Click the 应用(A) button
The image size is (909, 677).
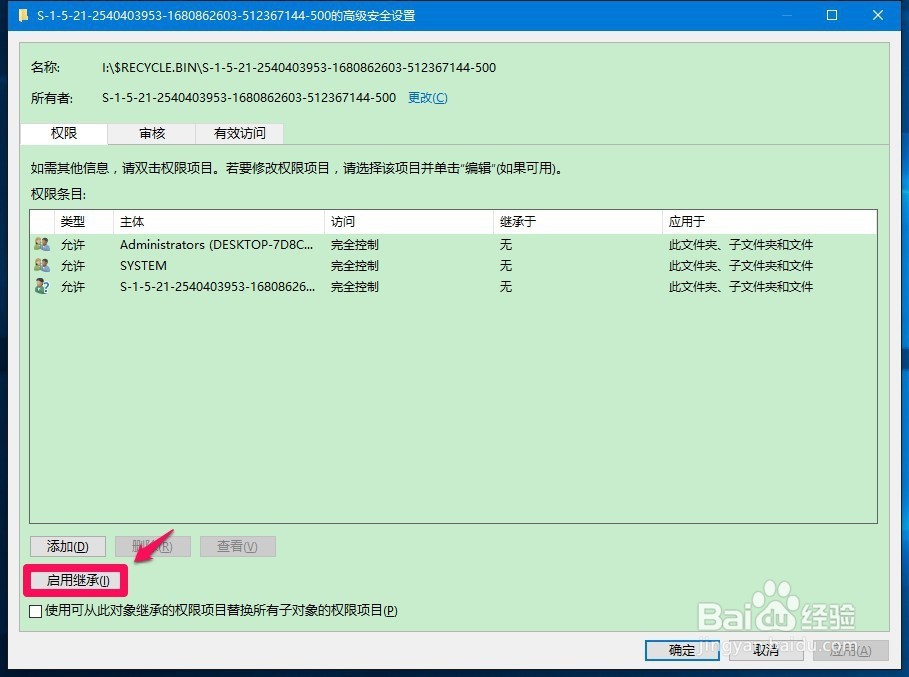tap(849, 650)
